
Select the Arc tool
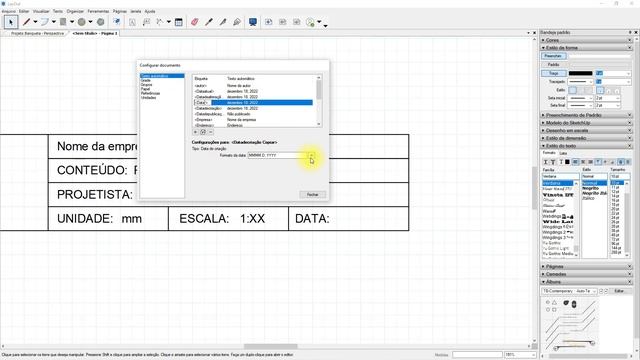[44, 22]
